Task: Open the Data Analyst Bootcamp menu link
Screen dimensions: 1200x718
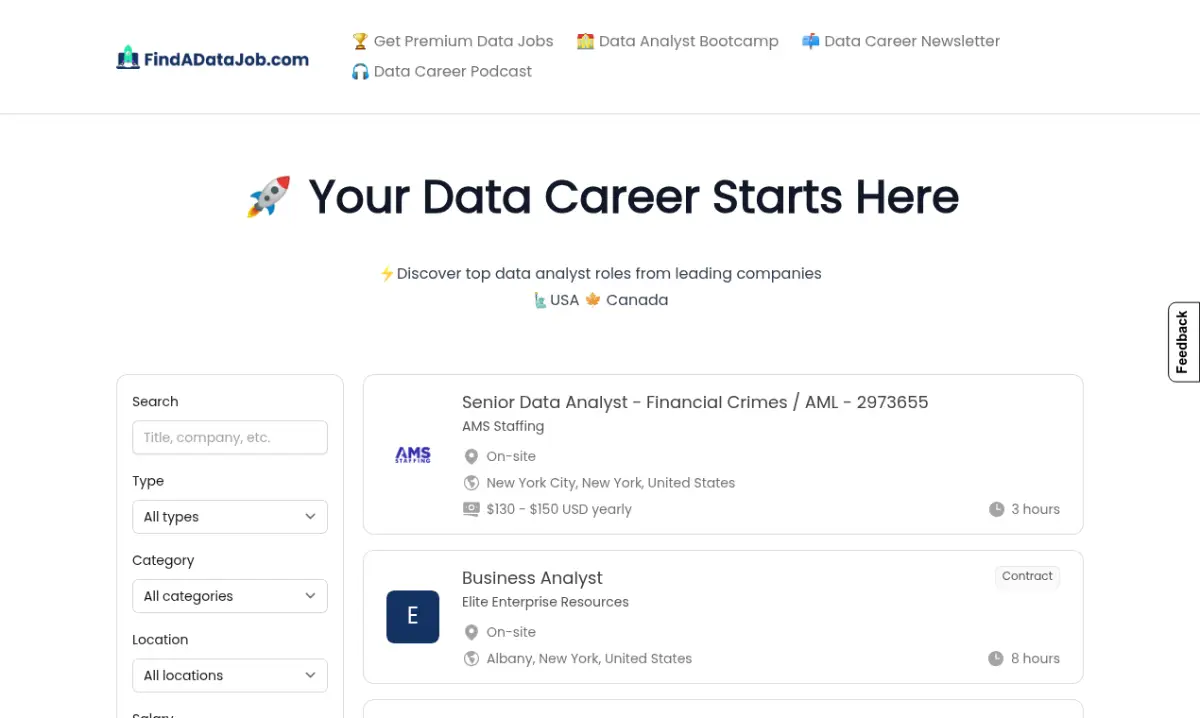Action: pyautogui.click(x=688, y=41)
